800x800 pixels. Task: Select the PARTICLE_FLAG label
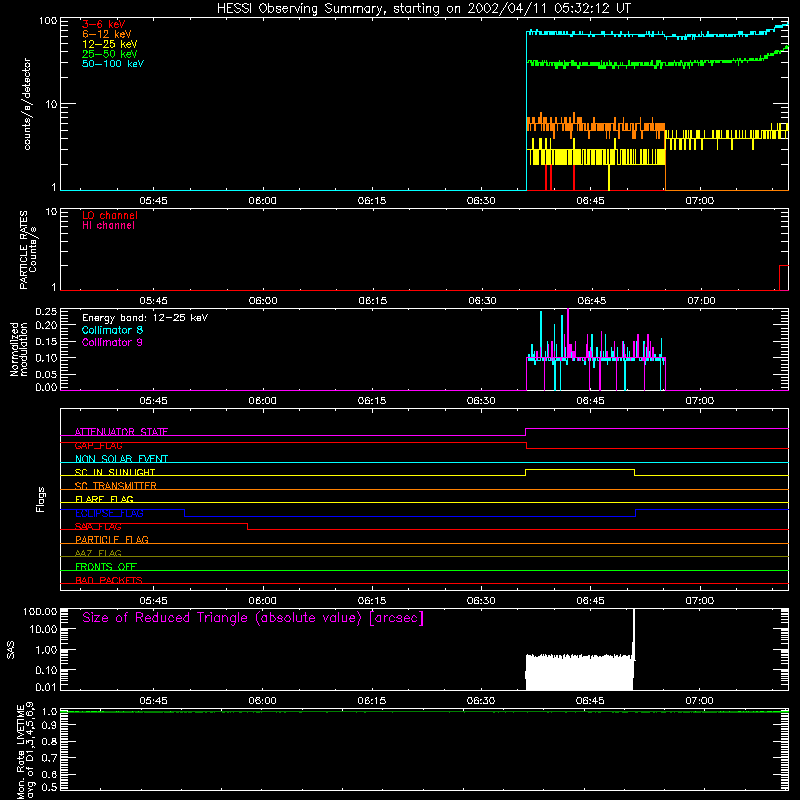112,540
